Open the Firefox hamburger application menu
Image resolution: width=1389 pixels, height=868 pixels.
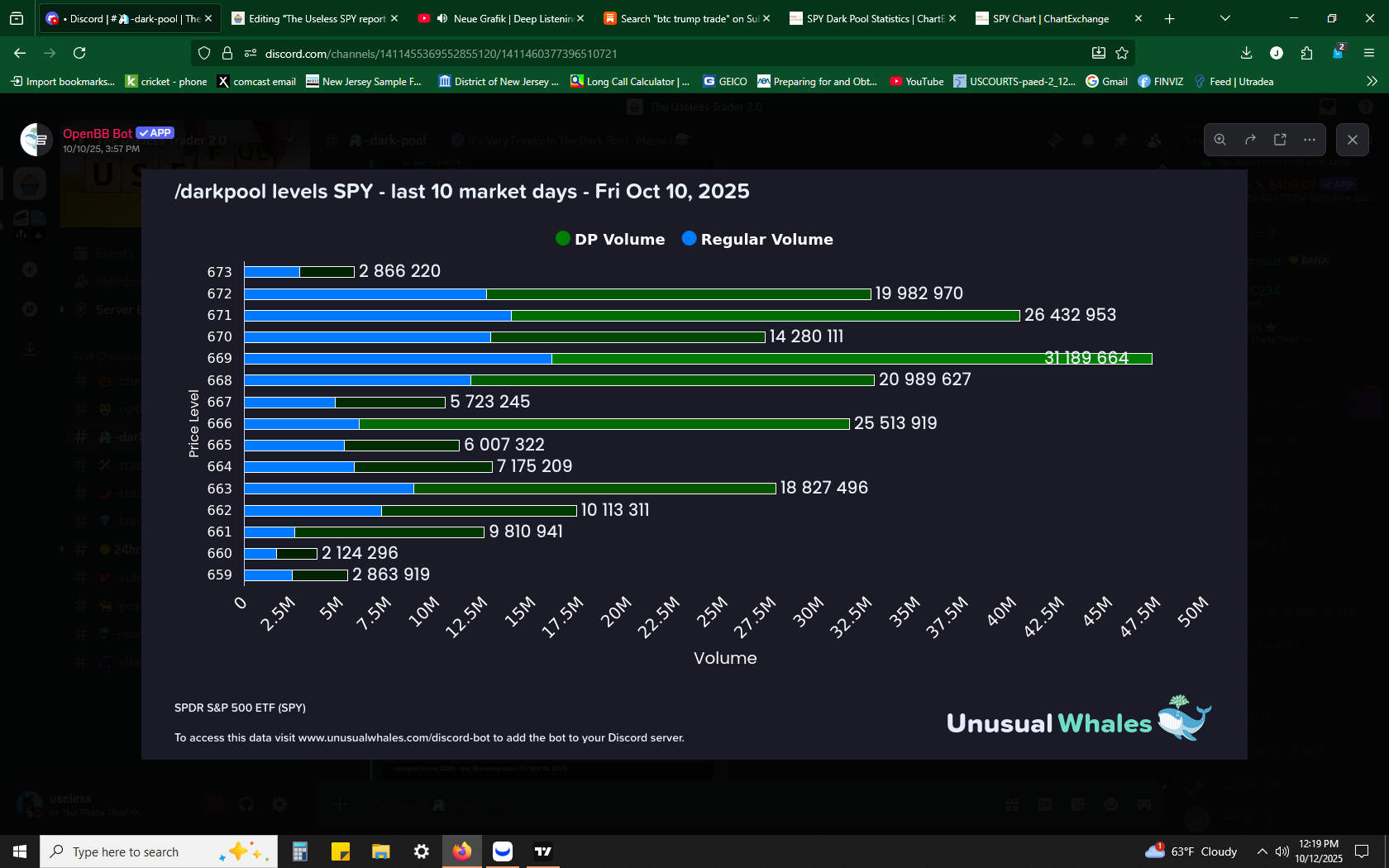[1369, 53]
